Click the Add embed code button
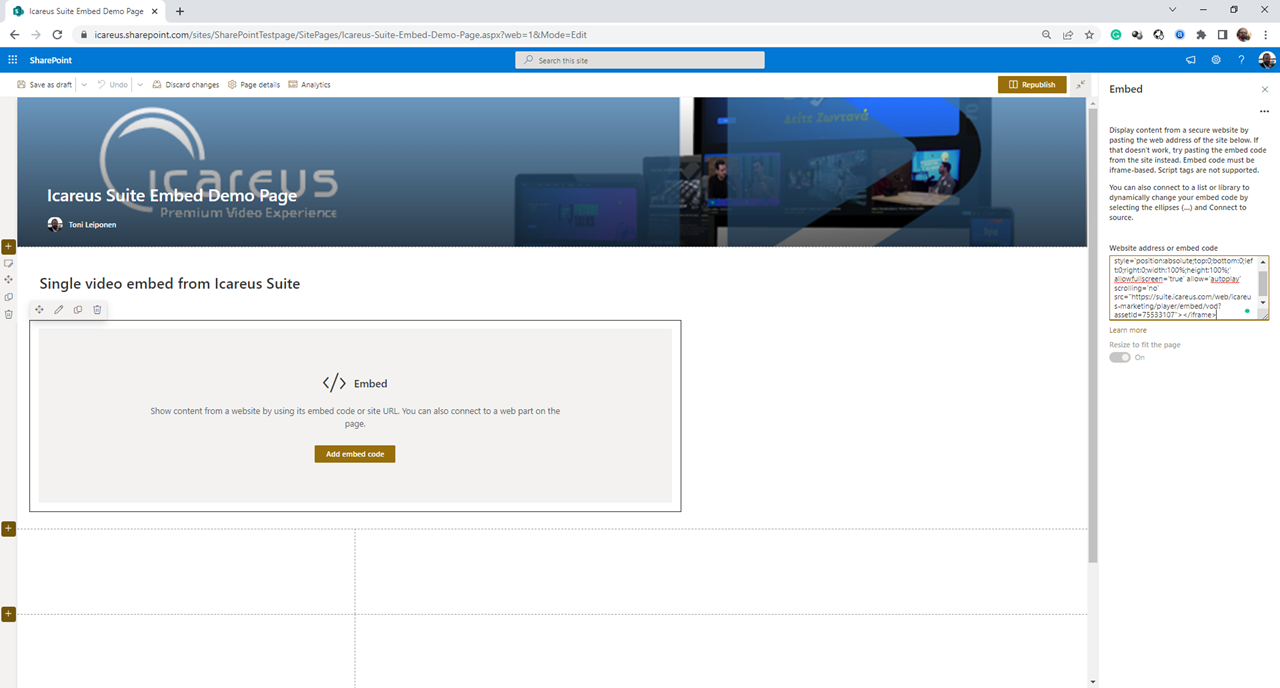1280x688 pixels. click(x=355, y=454)
